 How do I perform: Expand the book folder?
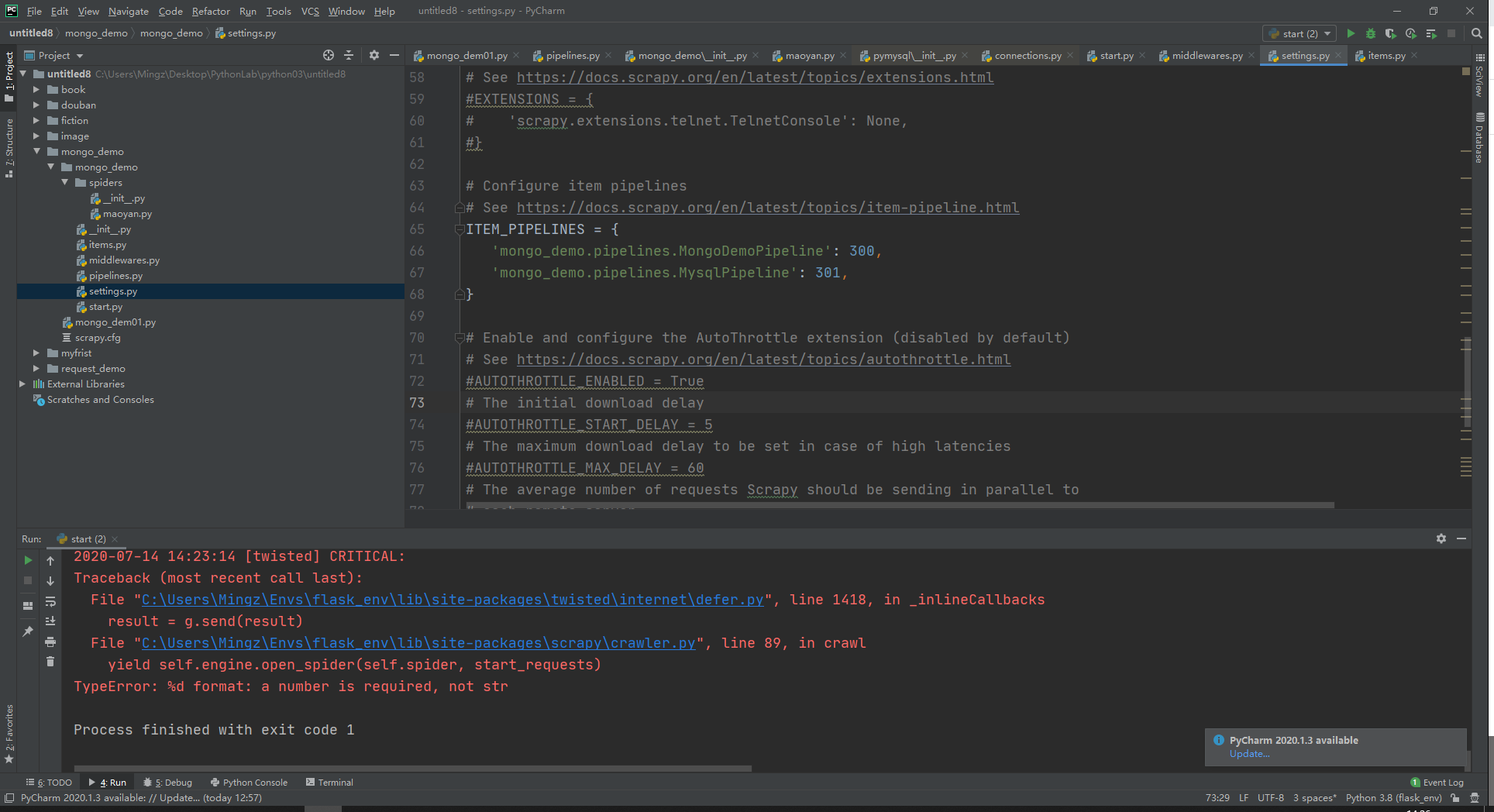click(x=36, y=90)
